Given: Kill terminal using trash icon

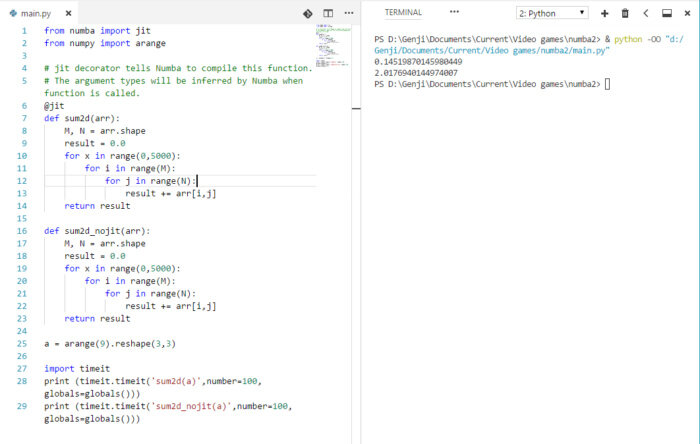Looking at the screenshot, I should pyautogui.click(x=625, y=13).
